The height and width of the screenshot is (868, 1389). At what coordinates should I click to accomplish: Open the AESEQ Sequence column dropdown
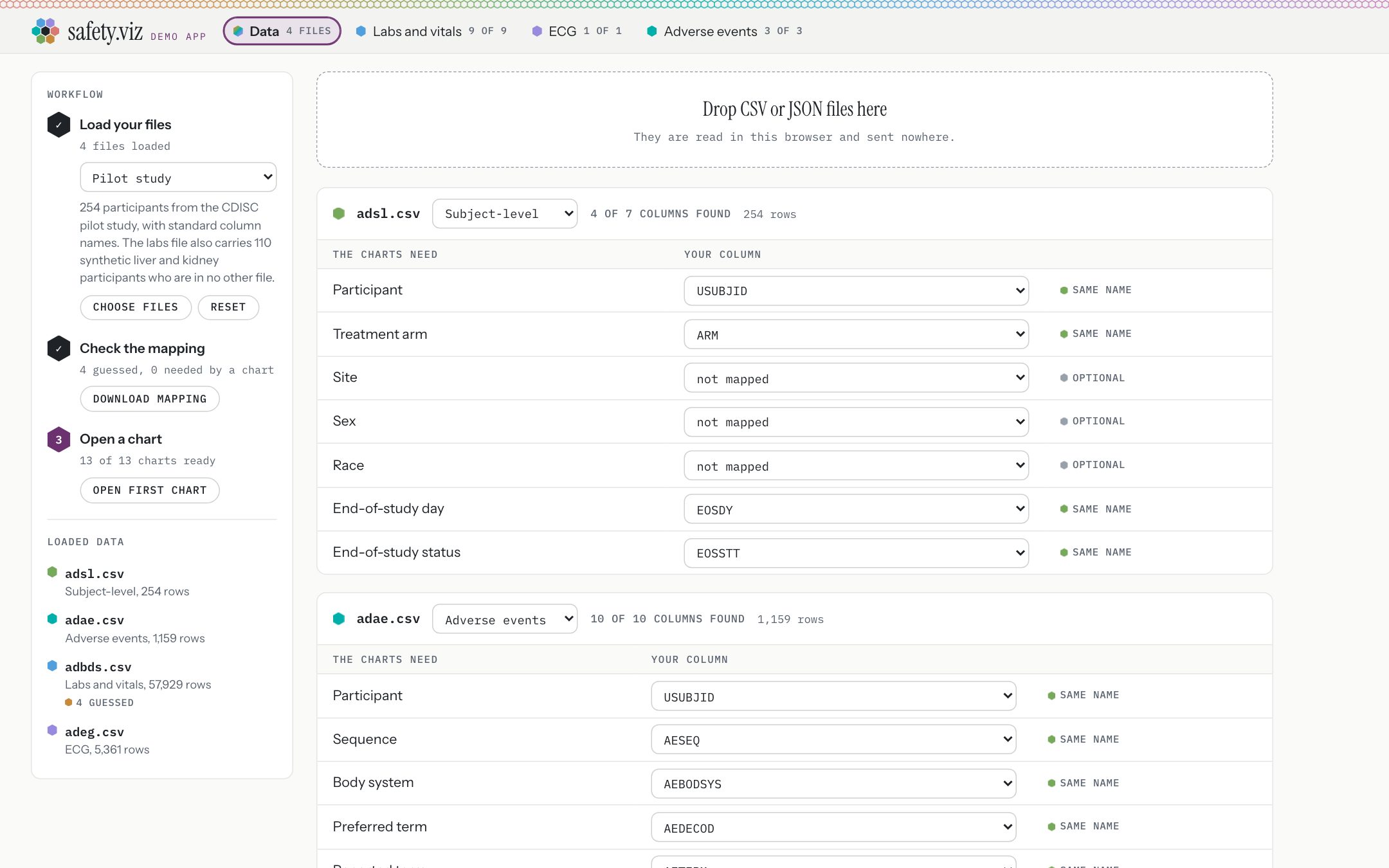(x=833, y=739)
